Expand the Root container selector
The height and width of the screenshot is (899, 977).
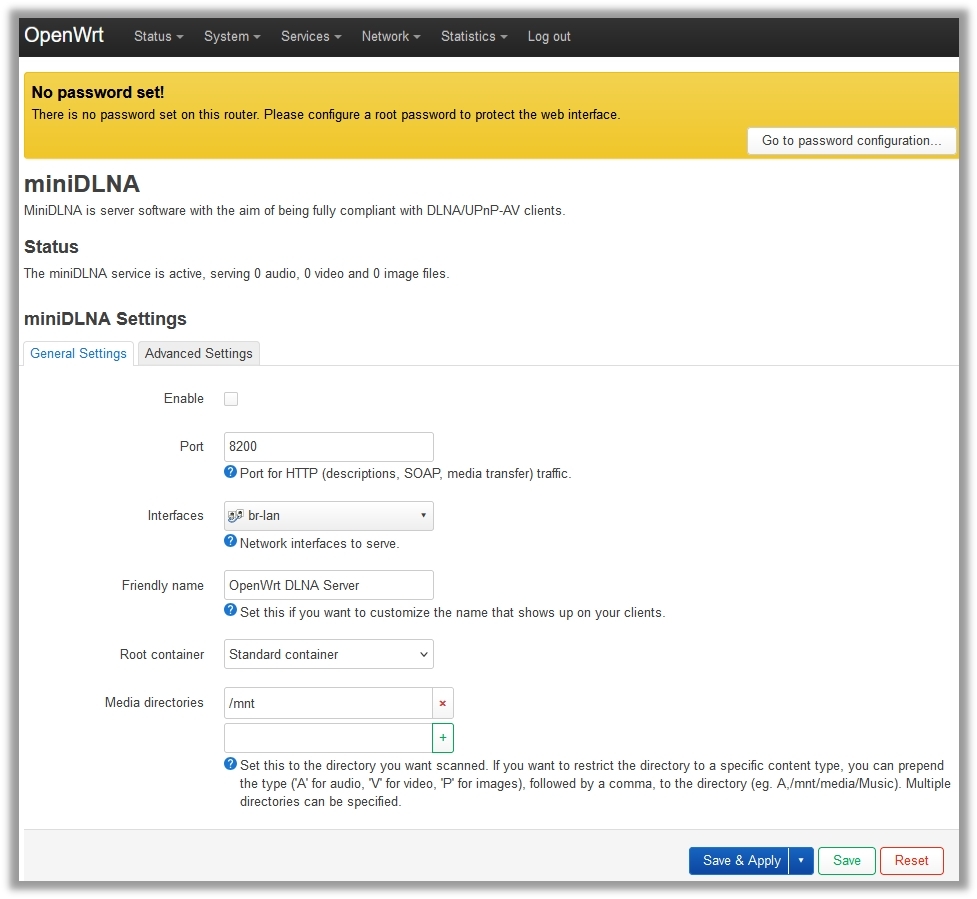pos(328,655)
